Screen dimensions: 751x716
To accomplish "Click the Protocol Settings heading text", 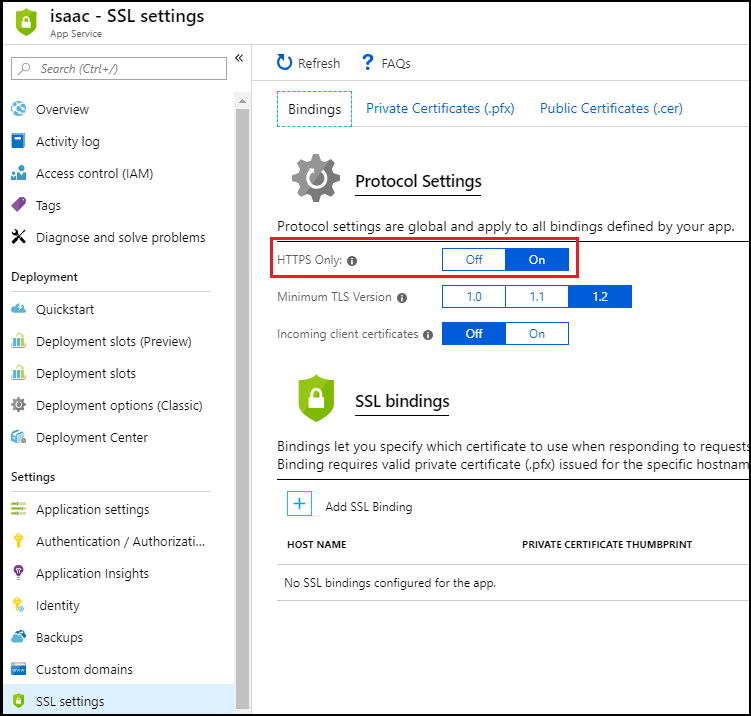I will click(418, 181).
